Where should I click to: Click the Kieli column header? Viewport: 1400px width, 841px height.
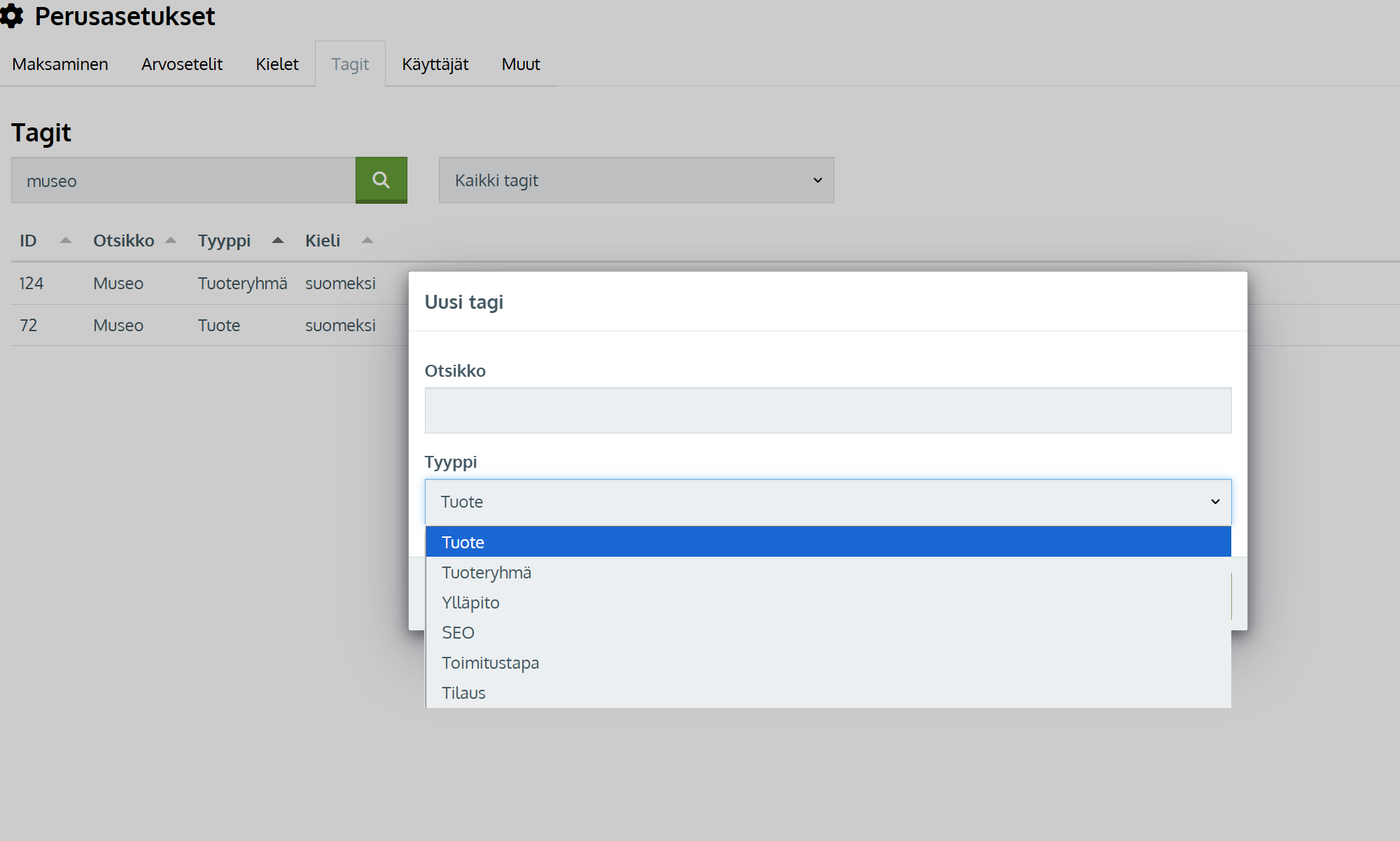[323, 240]
